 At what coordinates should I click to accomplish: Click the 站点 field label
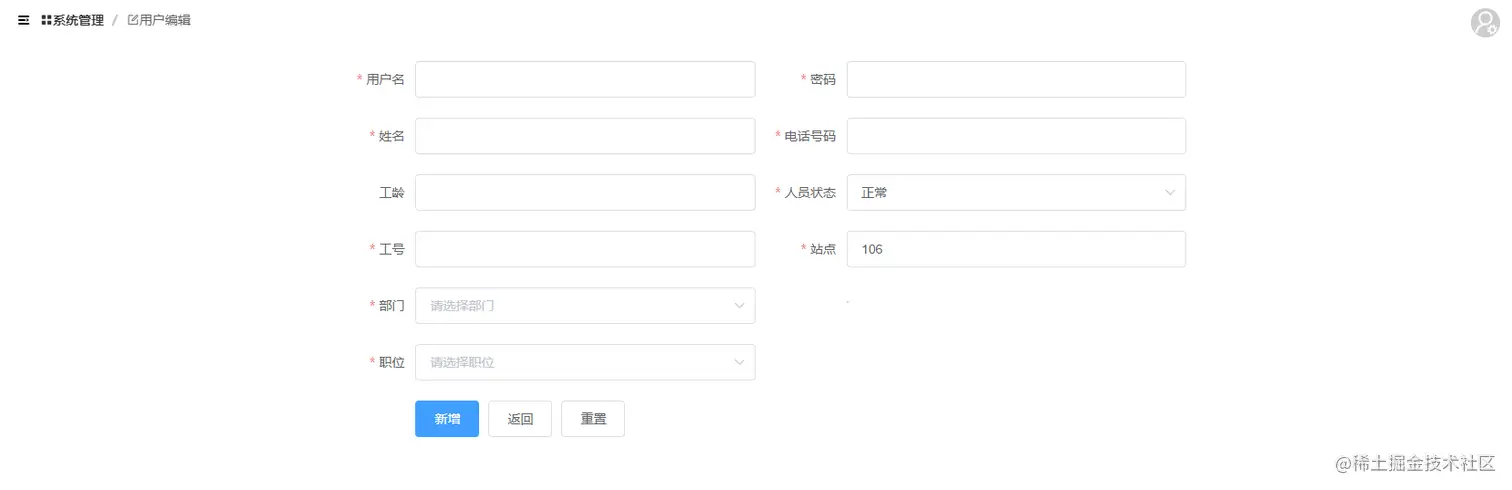click(823, 249)
